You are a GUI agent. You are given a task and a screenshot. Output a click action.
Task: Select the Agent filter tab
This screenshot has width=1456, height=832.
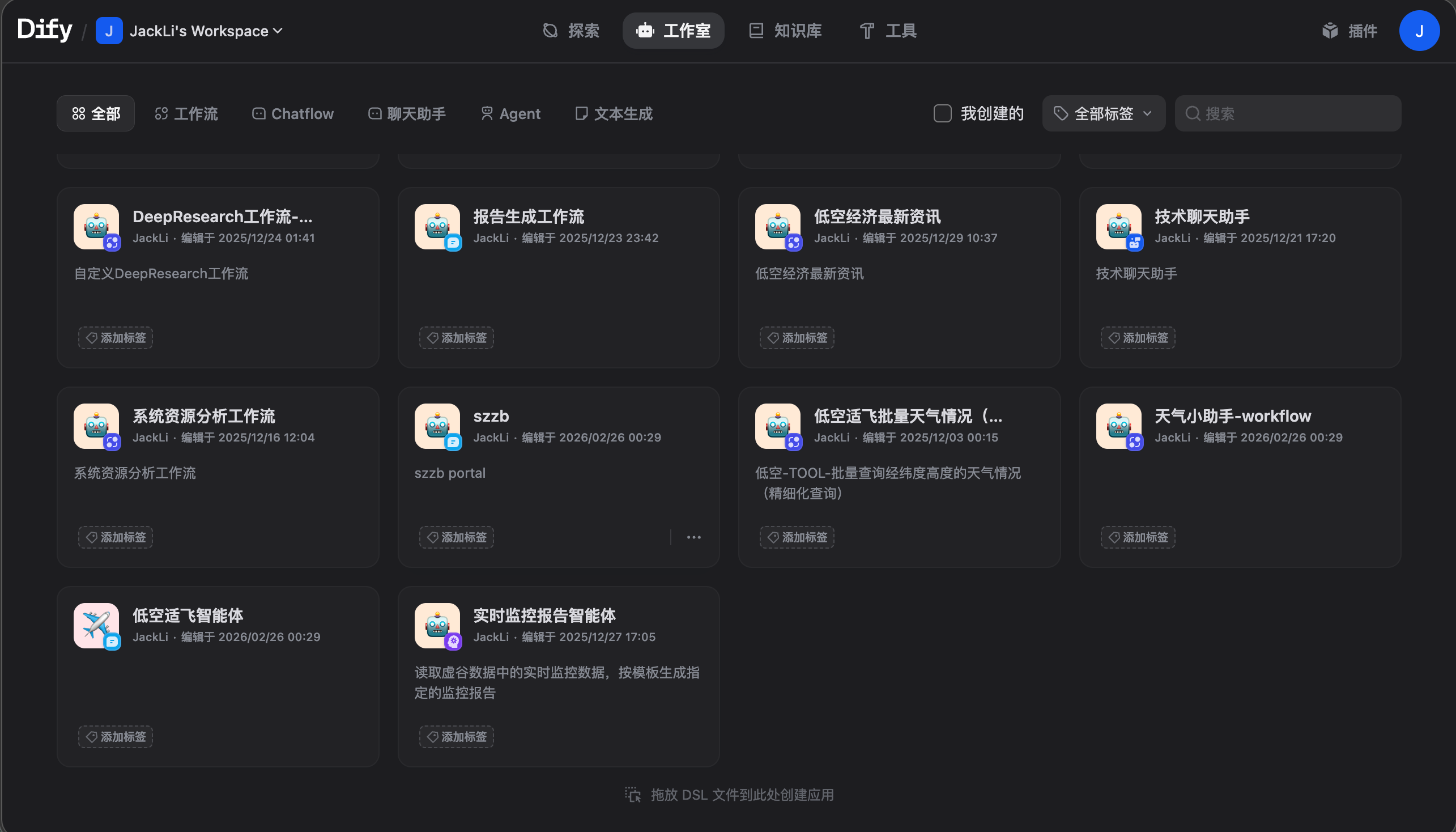pyautogui.click(x=510, y=113)
